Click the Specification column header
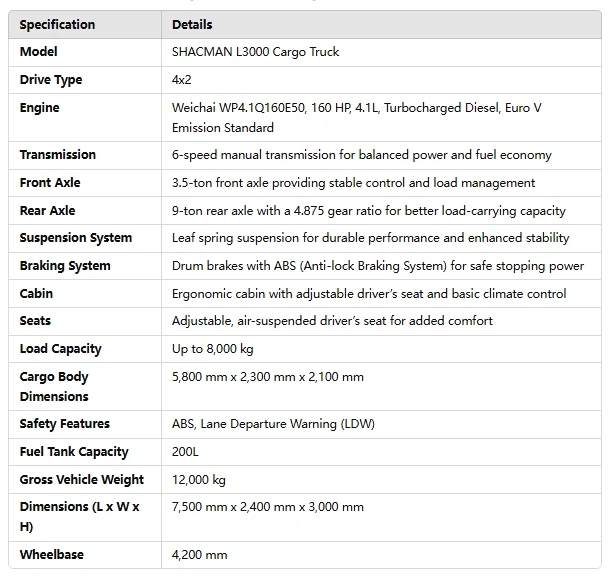 coord(57,24)
